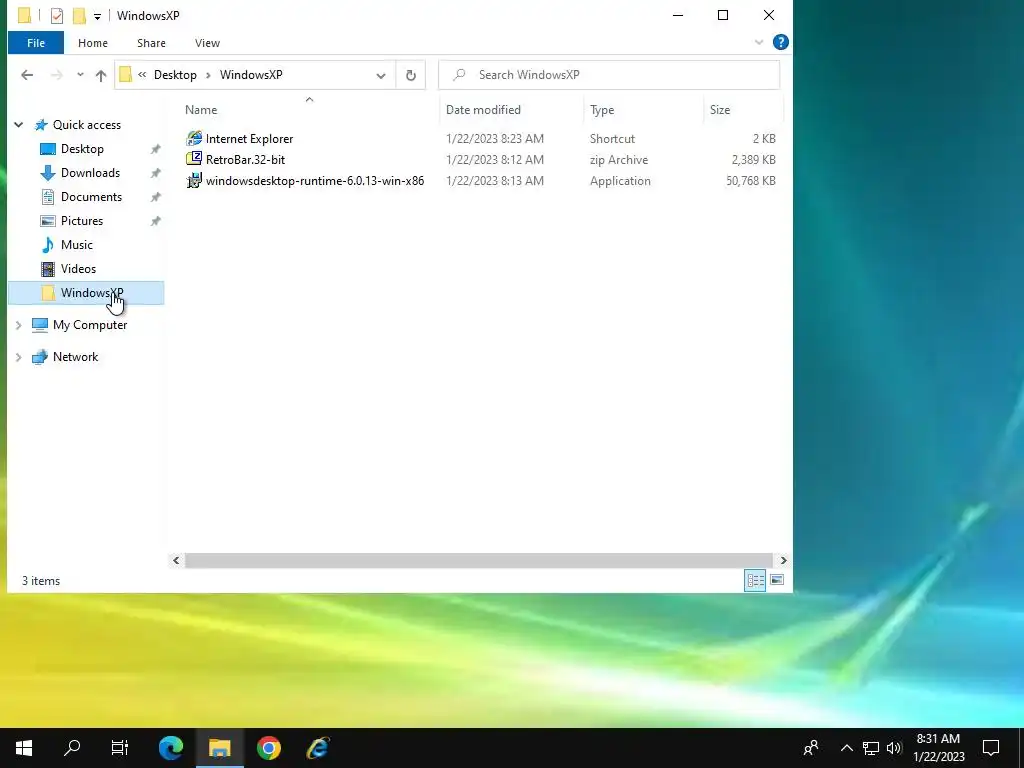Expand the ribbon with the chevron
Screen dimensions: 1024x768
(x=759, y=42)
